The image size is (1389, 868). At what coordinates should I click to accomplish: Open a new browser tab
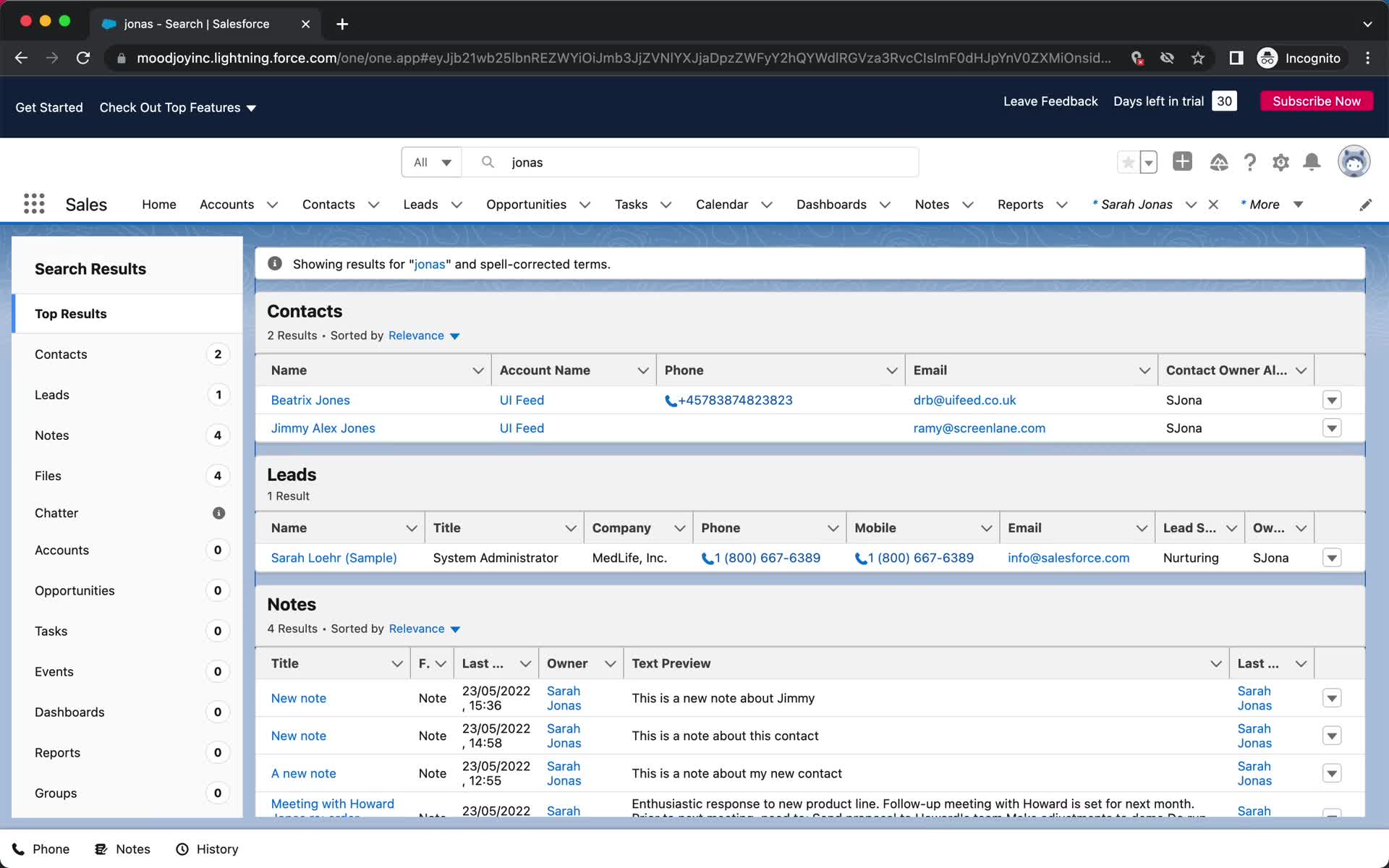coord(342,24)
